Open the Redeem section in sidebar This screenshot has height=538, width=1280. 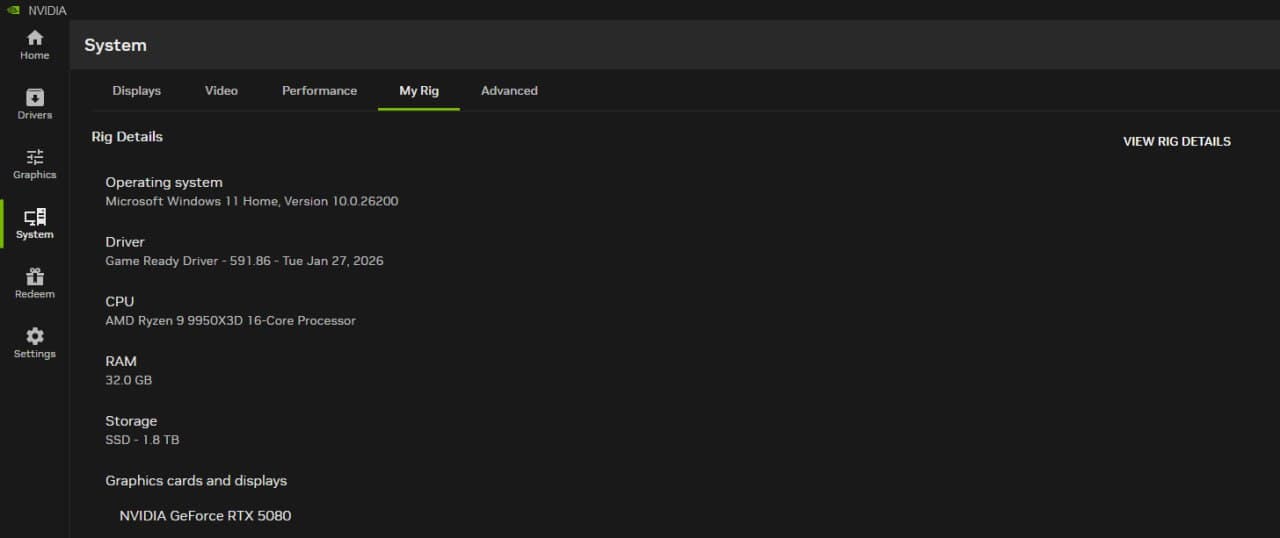34,284
